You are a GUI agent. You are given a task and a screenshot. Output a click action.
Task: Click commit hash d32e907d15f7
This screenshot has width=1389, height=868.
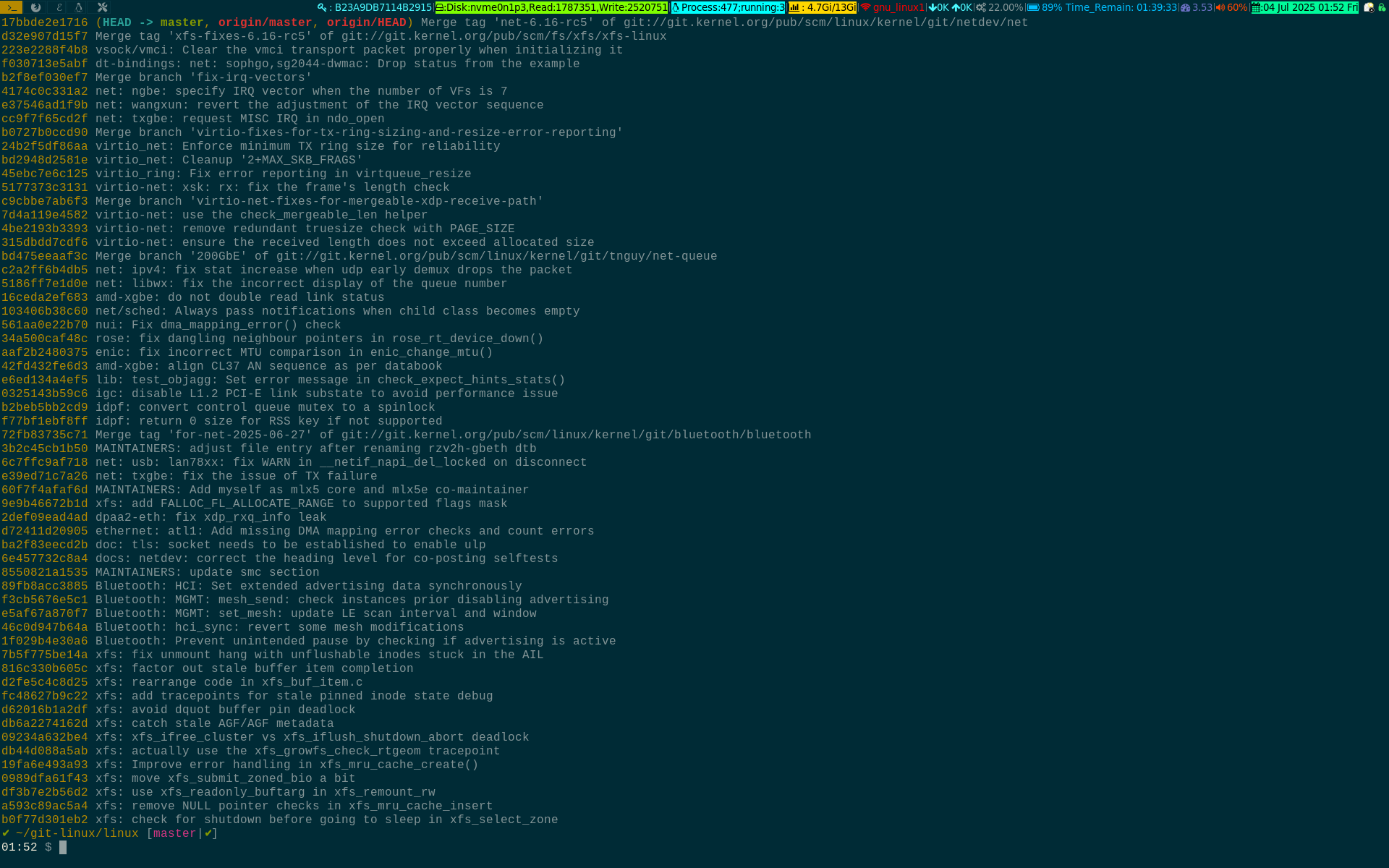pos(45,36)
